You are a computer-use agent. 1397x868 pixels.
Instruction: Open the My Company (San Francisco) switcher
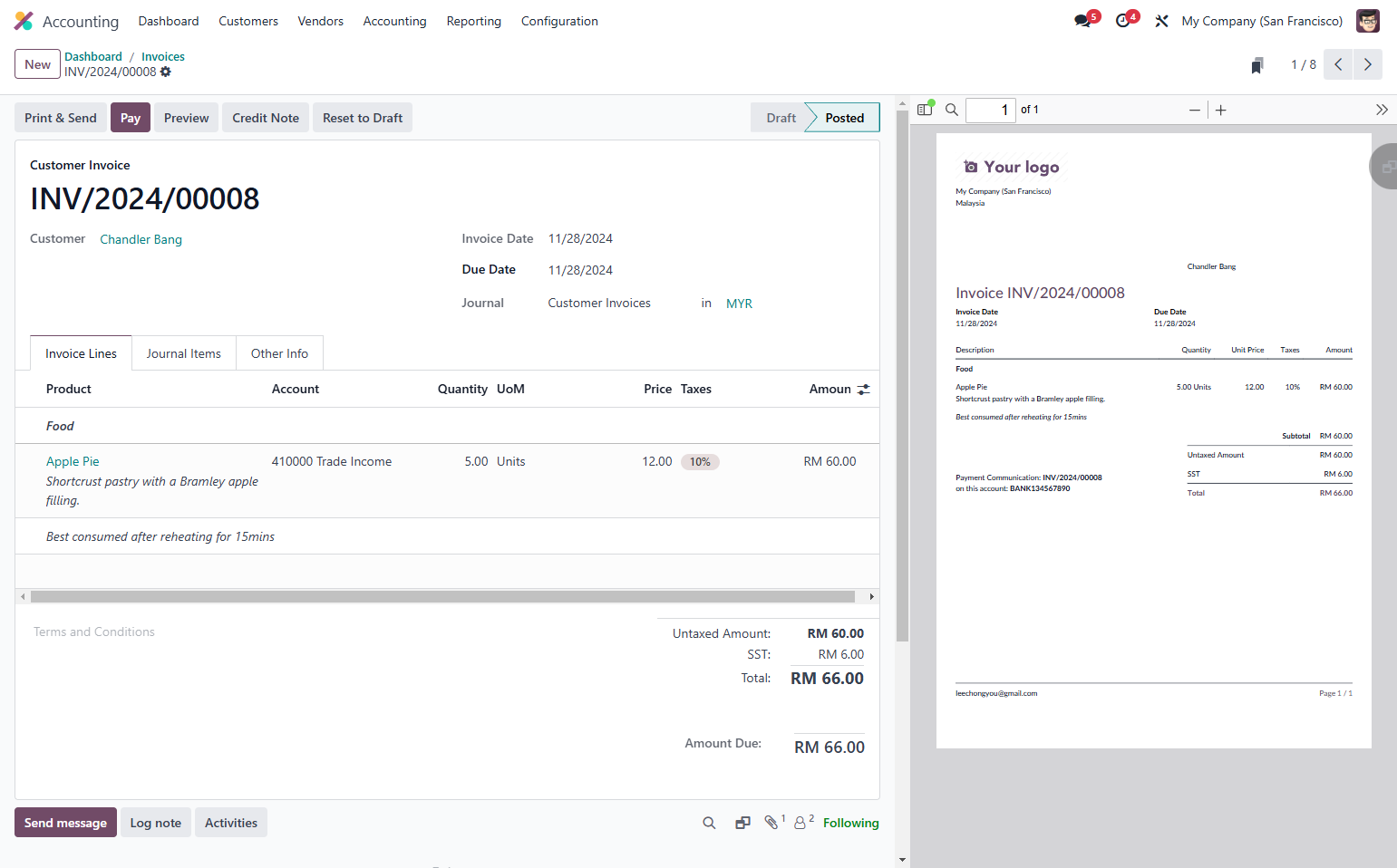tap(1262, 21)
